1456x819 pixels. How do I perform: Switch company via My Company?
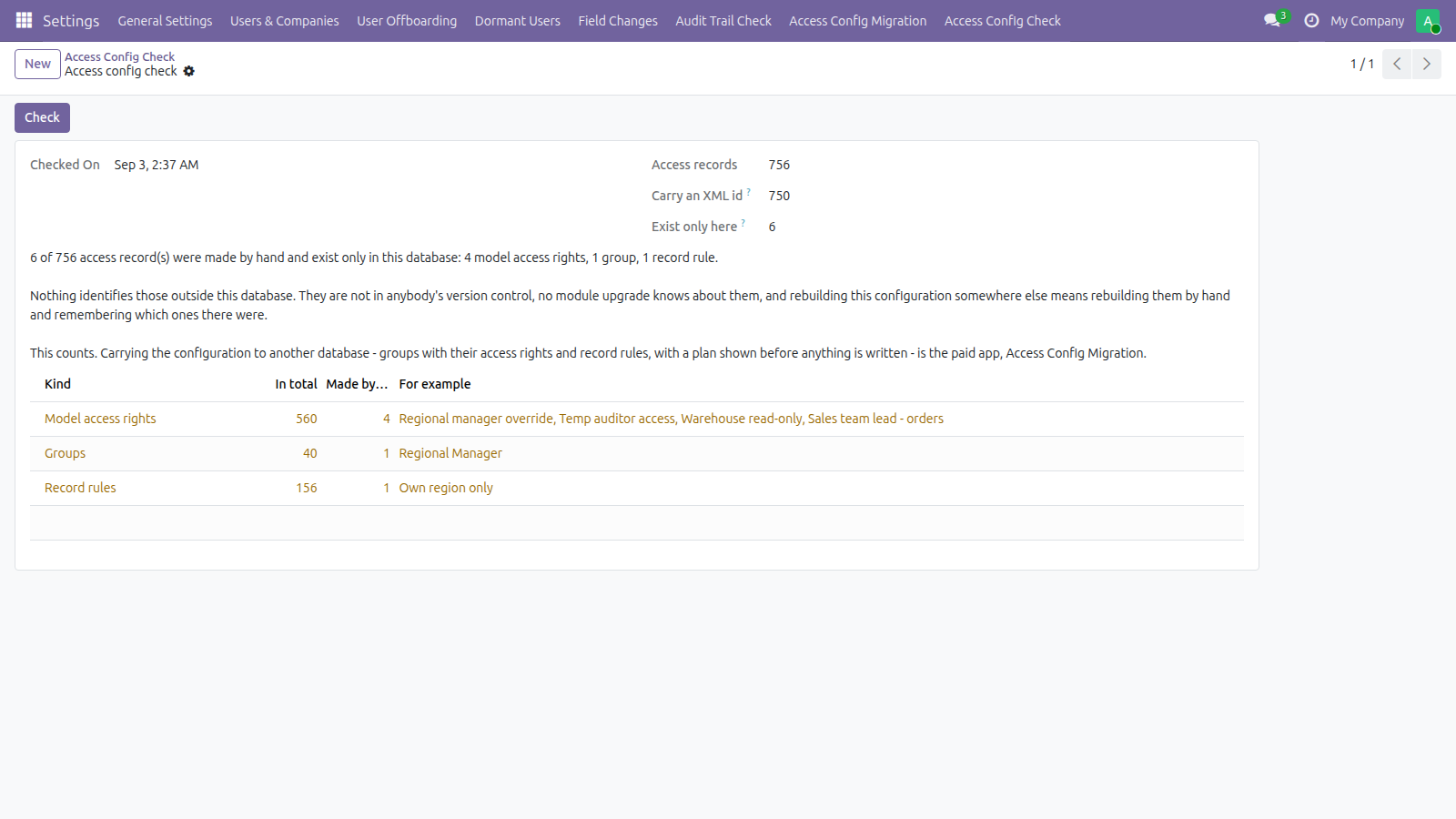coord(1367,21)
